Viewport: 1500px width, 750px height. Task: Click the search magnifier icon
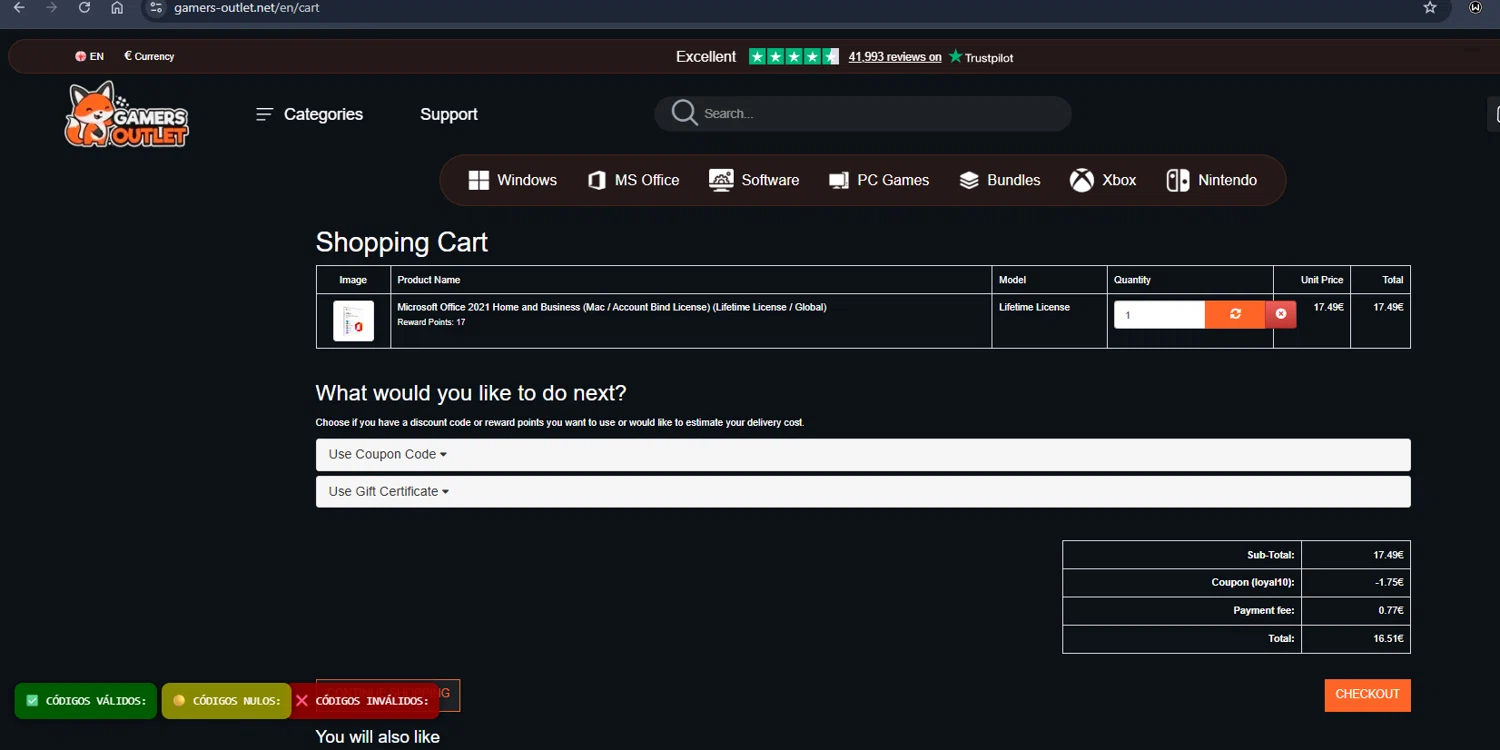point(684,113)
